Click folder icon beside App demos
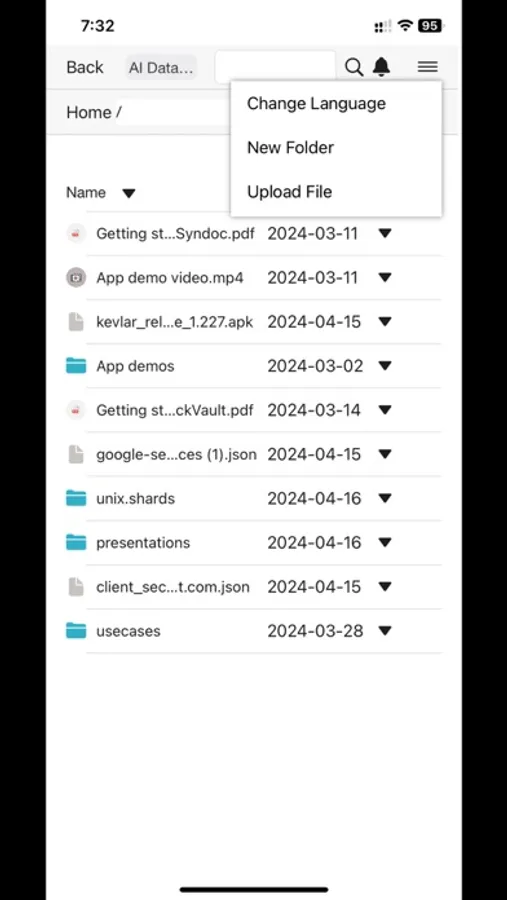Image resolution: width=507 pixels, height=900 pixels. pos(76,366)
